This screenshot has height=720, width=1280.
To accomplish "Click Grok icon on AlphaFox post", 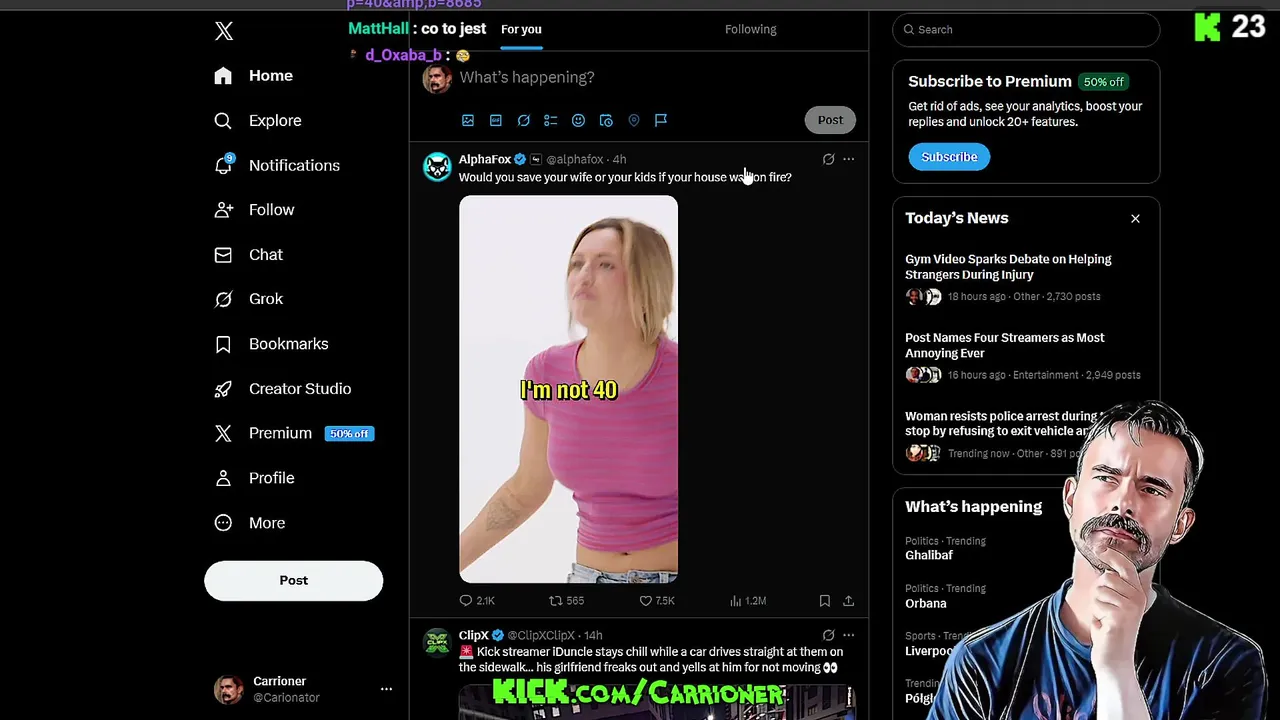I will coord(828,159).
